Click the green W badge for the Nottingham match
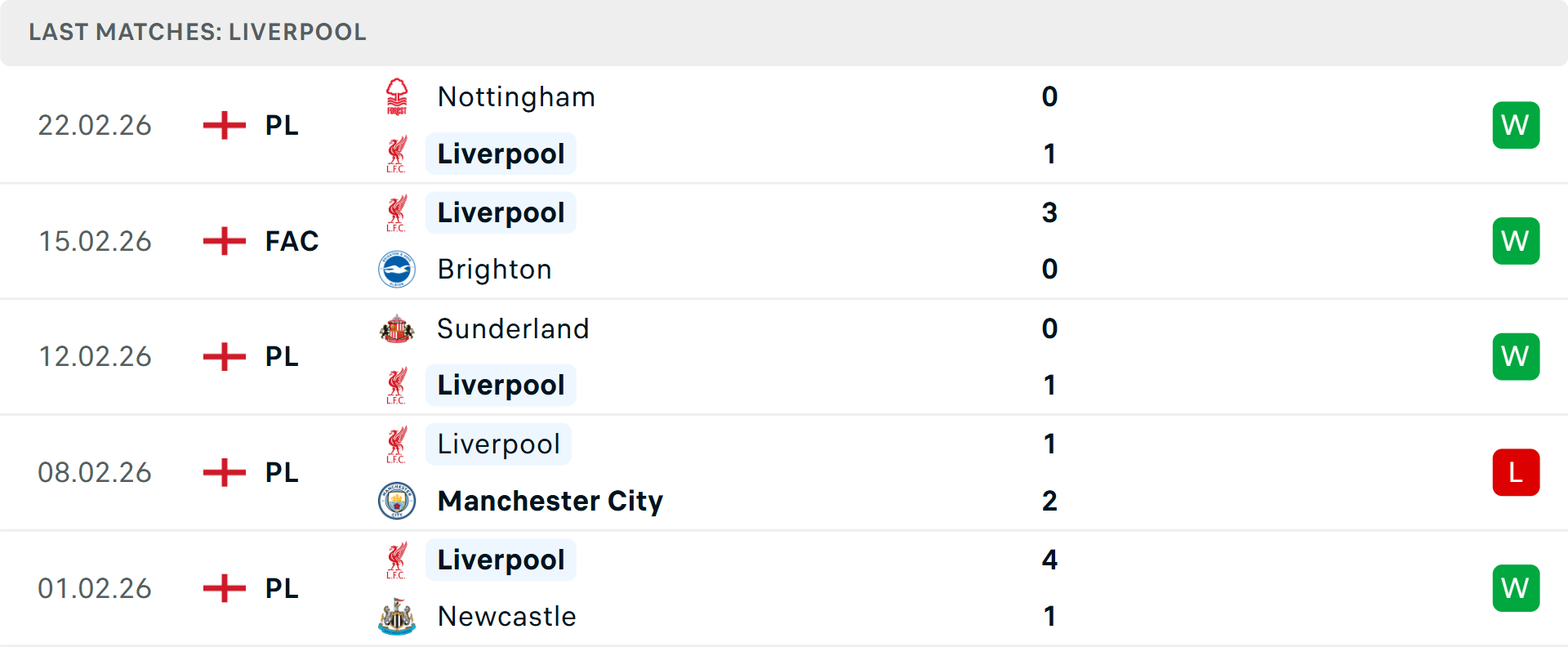 click(1516, 125)
